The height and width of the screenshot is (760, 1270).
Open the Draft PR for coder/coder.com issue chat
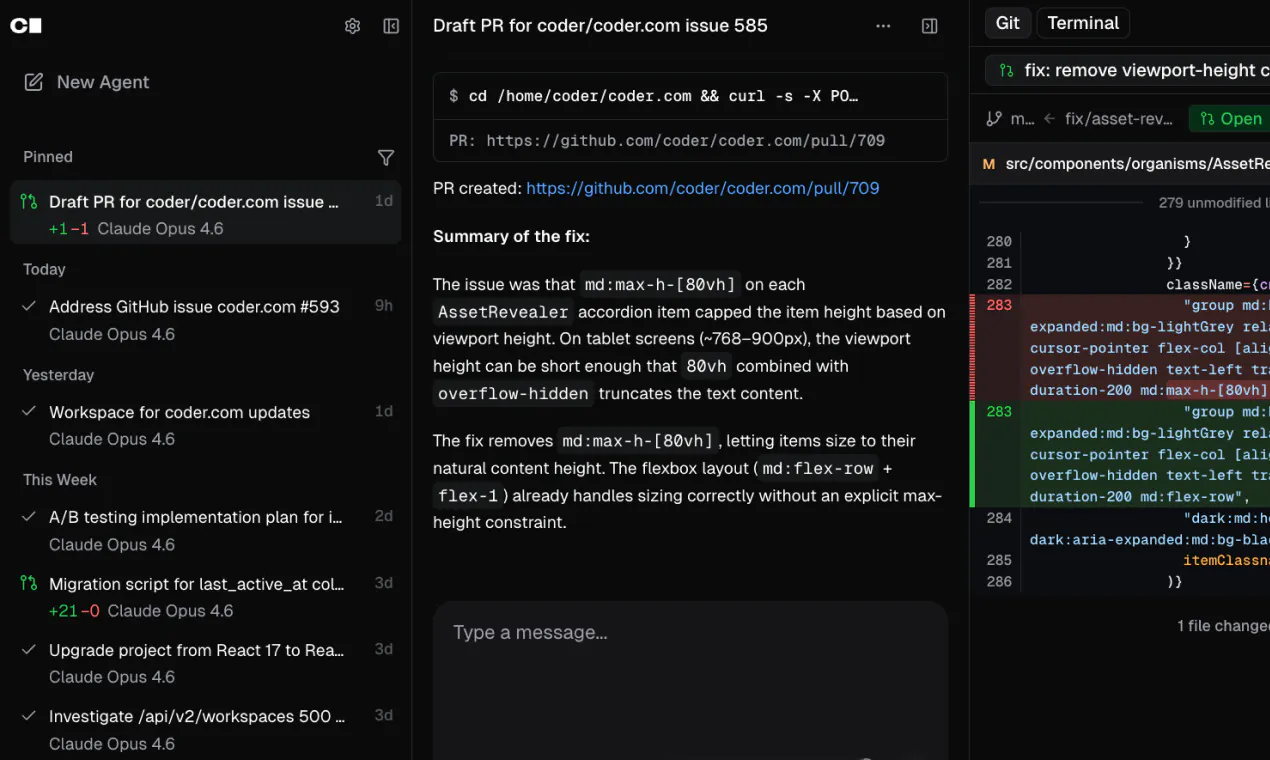tap(205, 214)
